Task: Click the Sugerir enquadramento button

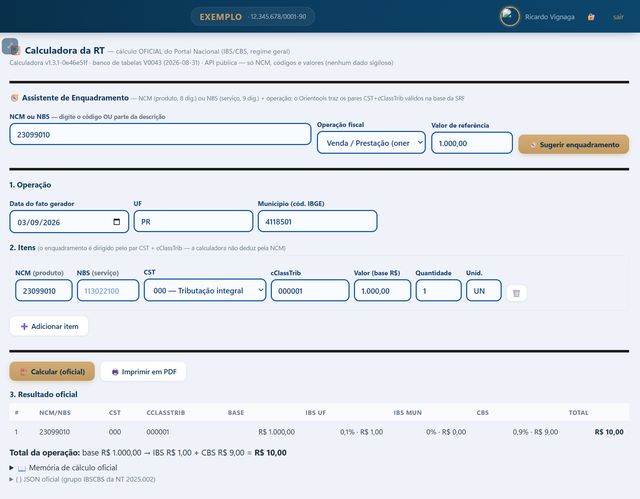Action: [573, 144]
